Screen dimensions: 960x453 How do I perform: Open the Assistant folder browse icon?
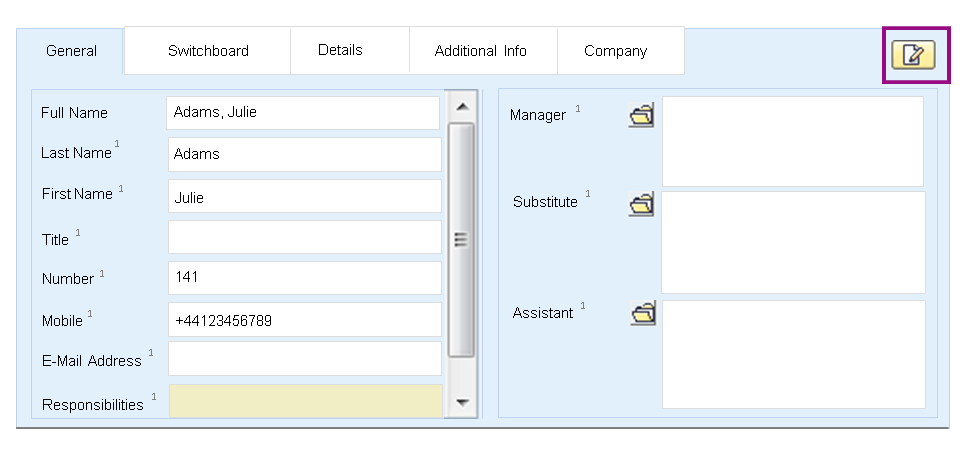643,313
